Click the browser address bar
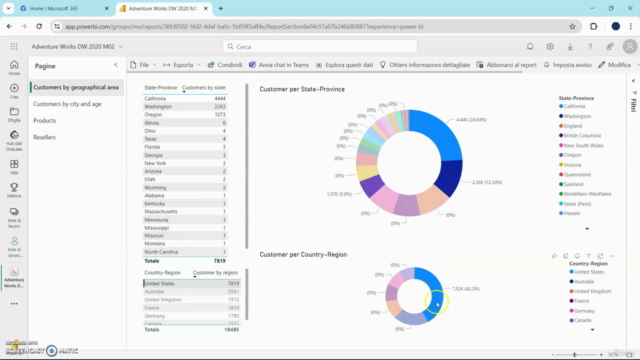The image size is (640, 360). (x=314, y=27)
